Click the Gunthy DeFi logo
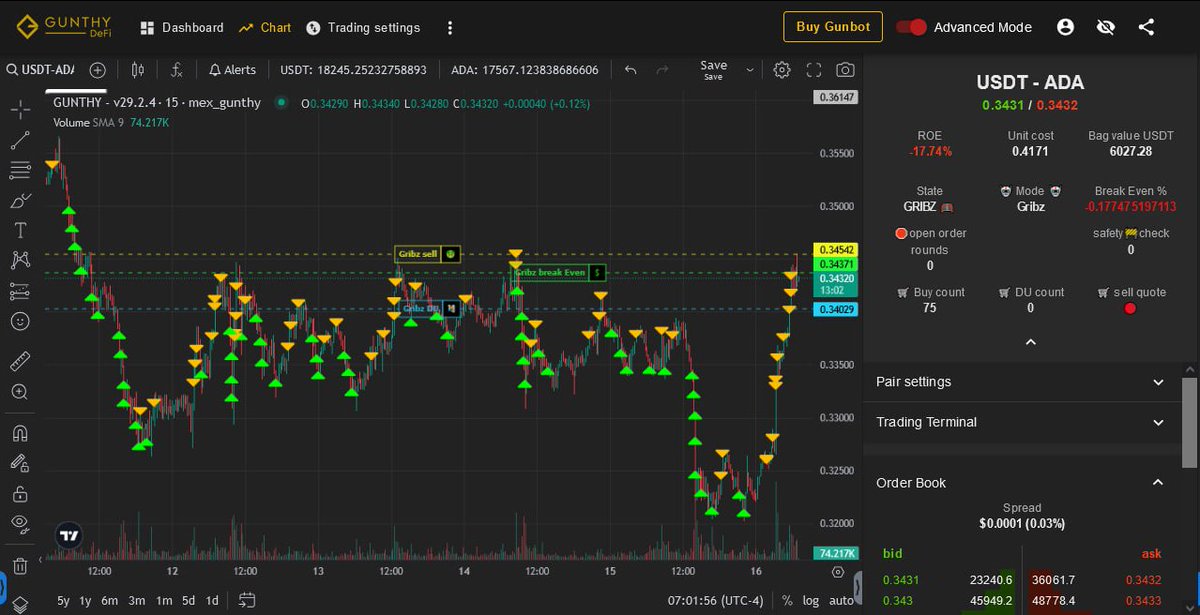The height and width of the screenshot is (615, 1200). (65, 27)
